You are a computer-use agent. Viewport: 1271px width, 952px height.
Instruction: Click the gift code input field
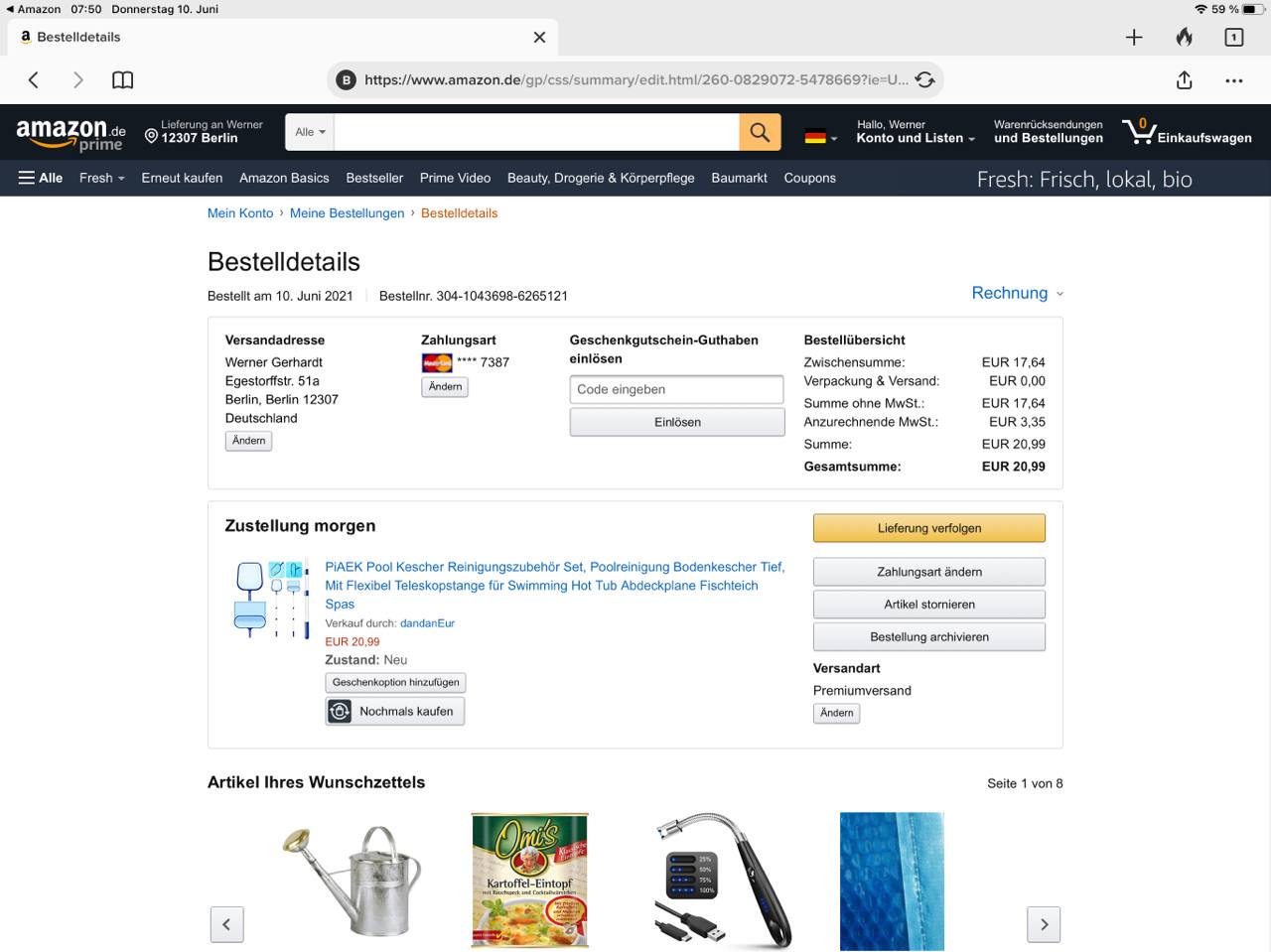[x=677, y=389]
